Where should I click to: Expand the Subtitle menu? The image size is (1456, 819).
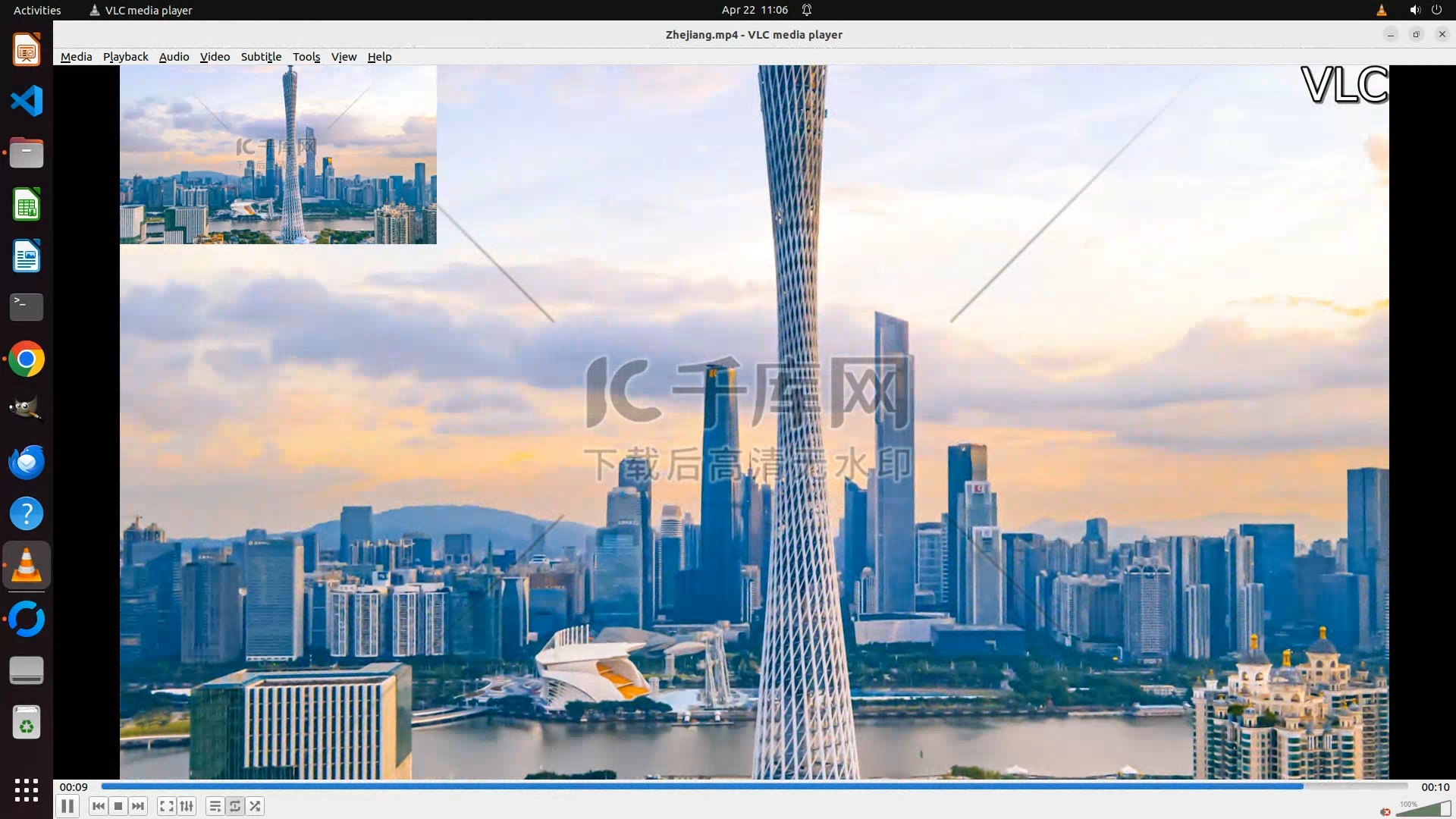point(261,57)
